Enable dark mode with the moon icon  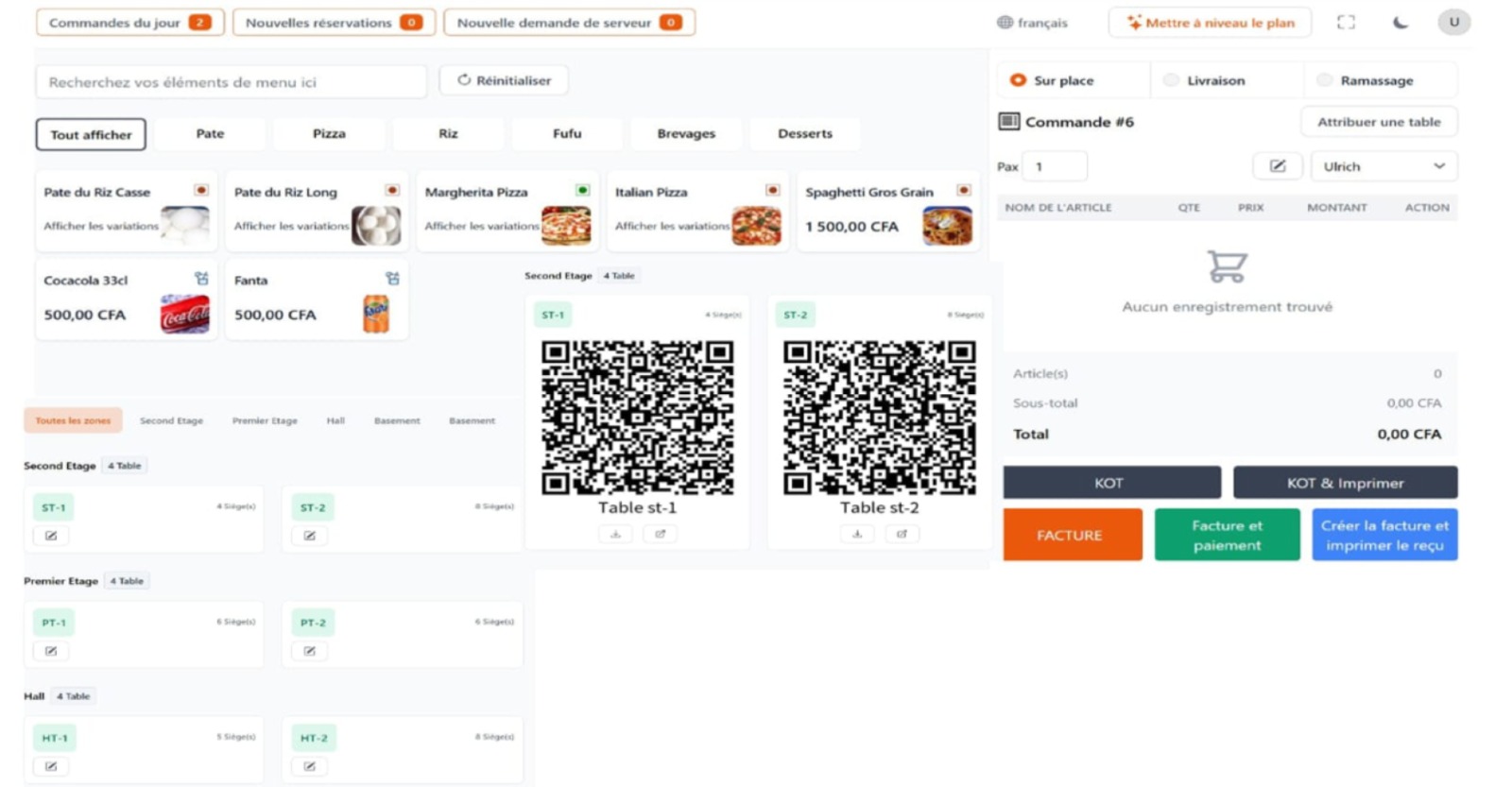pyautogui.click(x=1401, y=22)
